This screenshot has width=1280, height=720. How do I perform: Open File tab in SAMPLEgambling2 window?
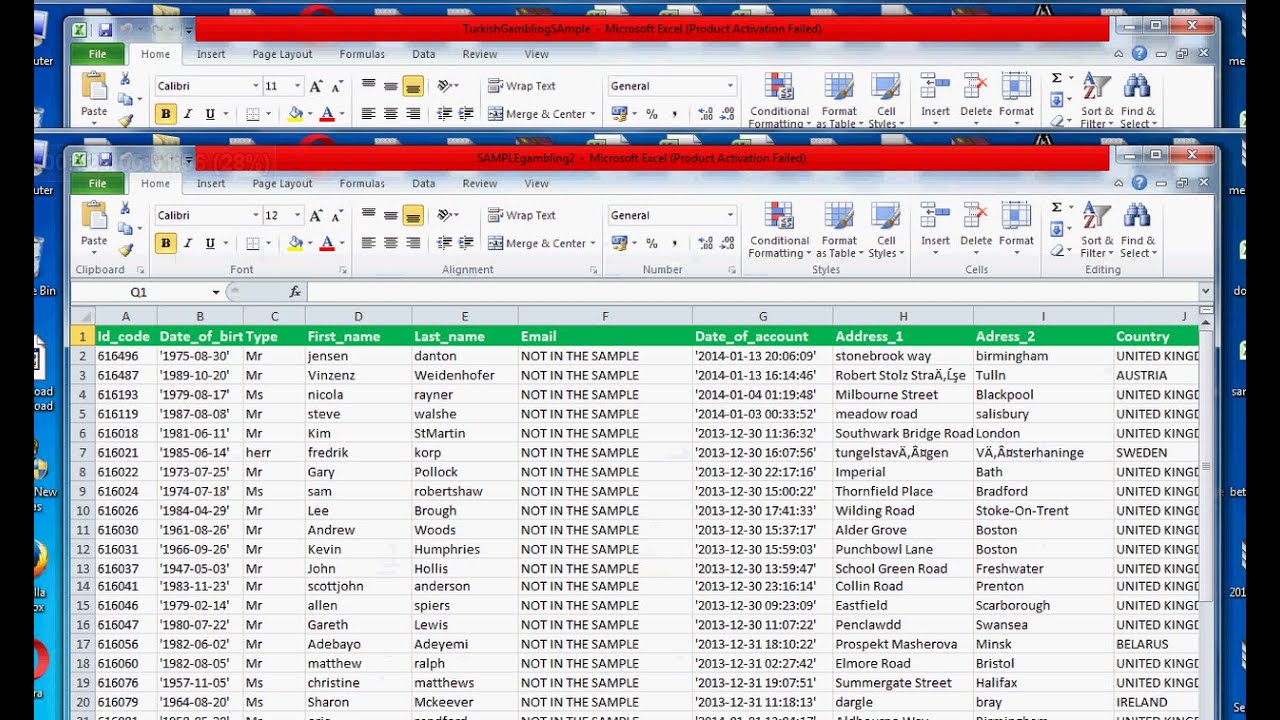pos(97,183)
